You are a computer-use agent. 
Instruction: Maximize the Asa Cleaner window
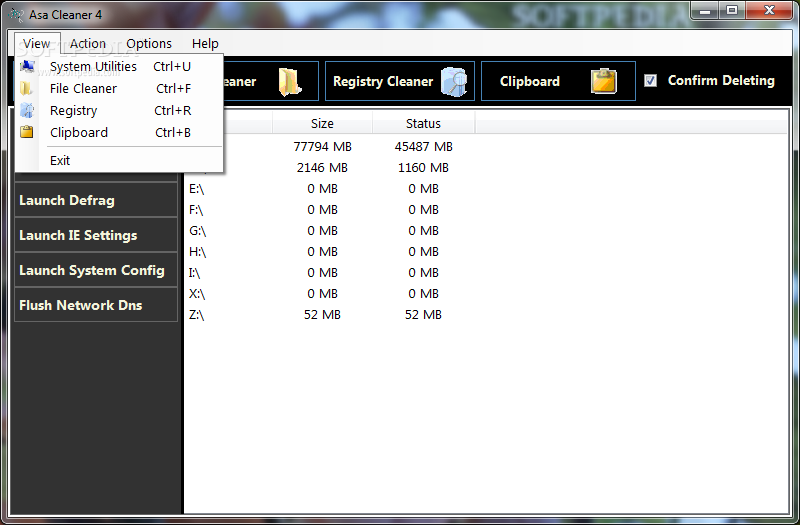pos(732,10)
